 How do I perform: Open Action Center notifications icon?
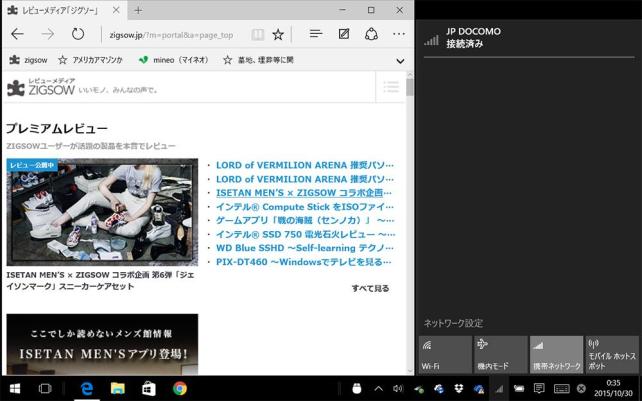click(539, 388)
